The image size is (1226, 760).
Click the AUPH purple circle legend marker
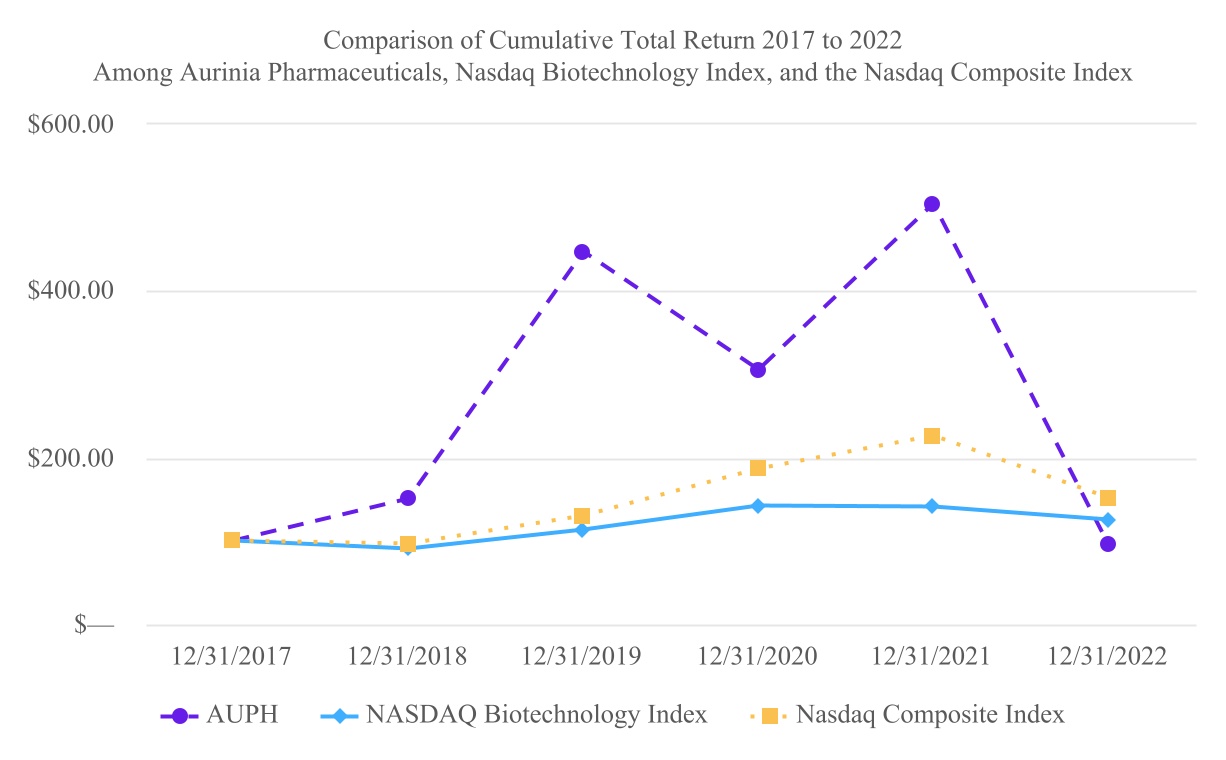180,716
